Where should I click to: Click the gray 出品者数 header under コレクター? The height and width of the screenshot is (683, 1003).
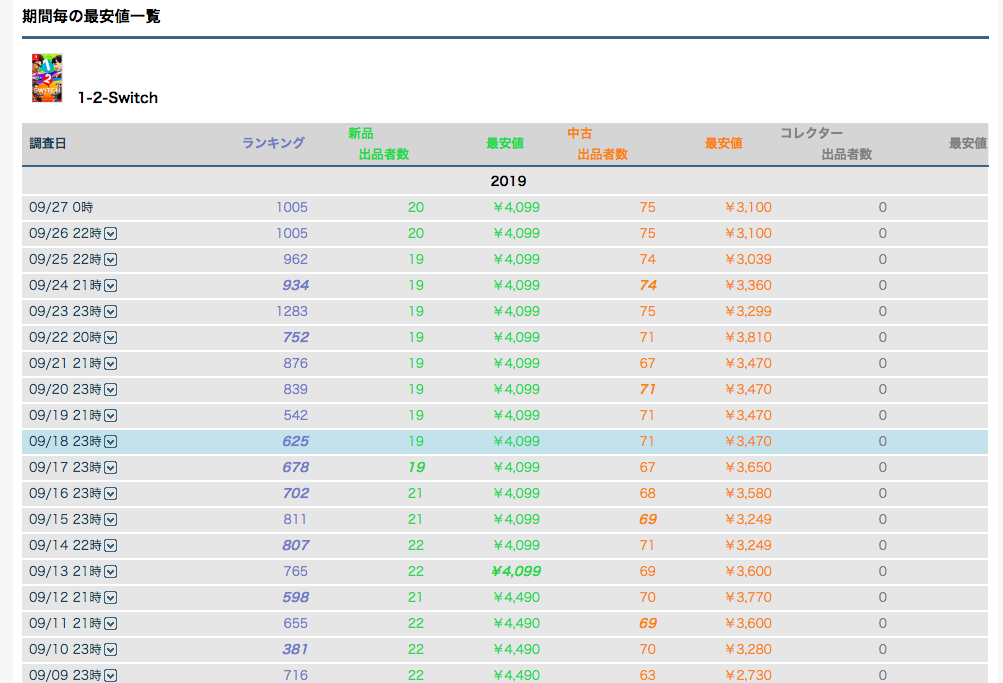[x=847, y=154]
